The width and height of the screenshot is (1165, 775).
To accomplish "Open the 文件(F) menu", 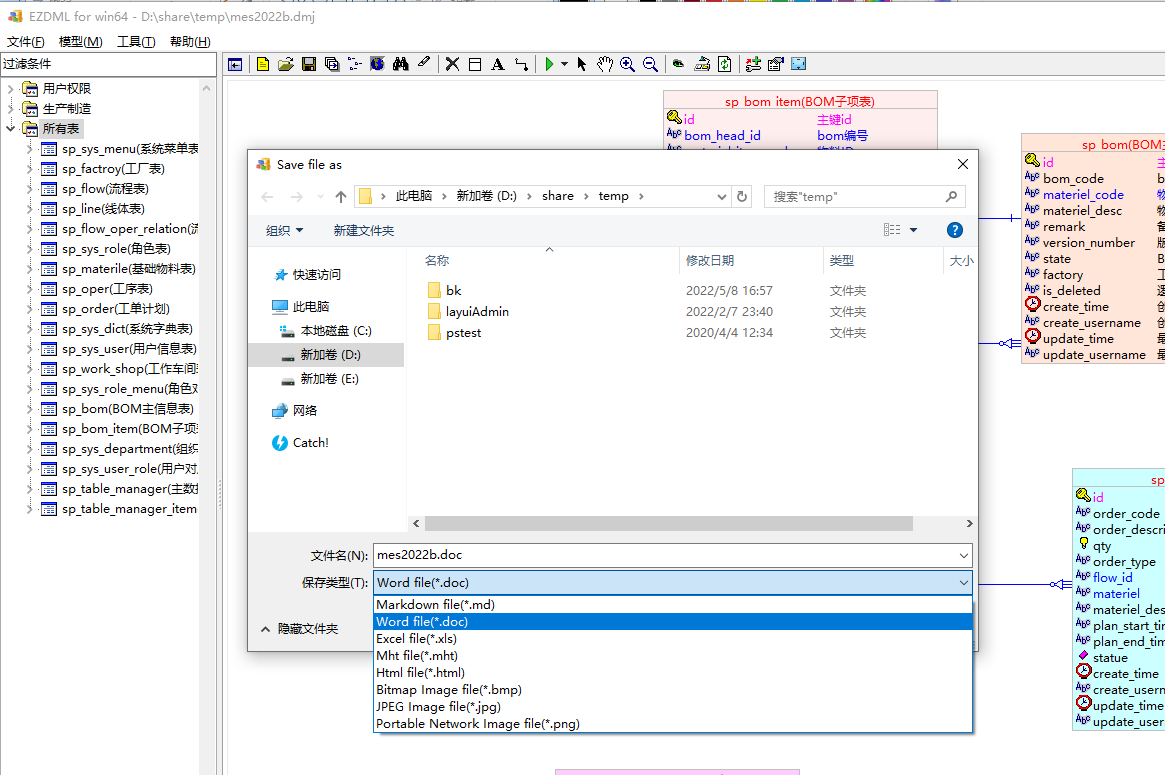I will 26,42.
